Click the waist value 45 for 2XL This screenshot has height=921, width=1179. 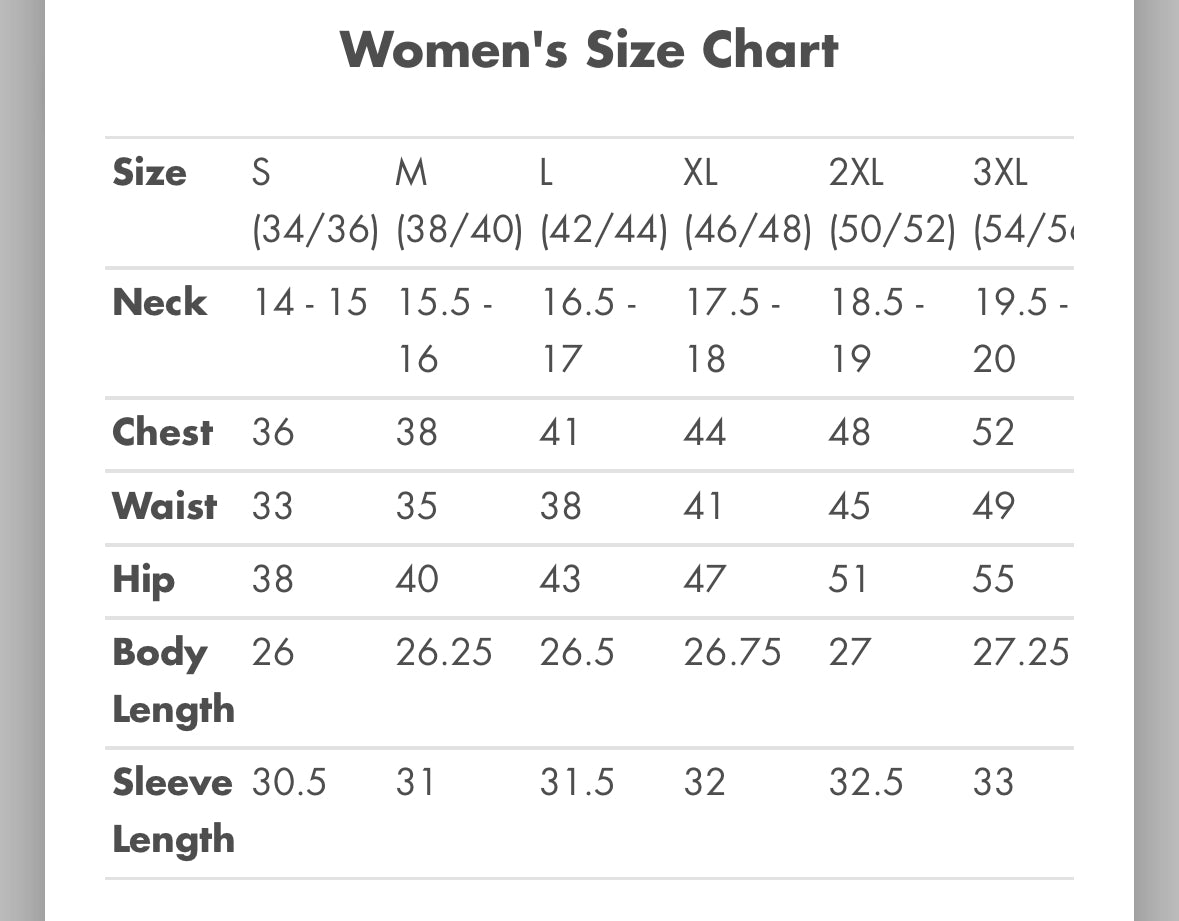coord(849,505)
